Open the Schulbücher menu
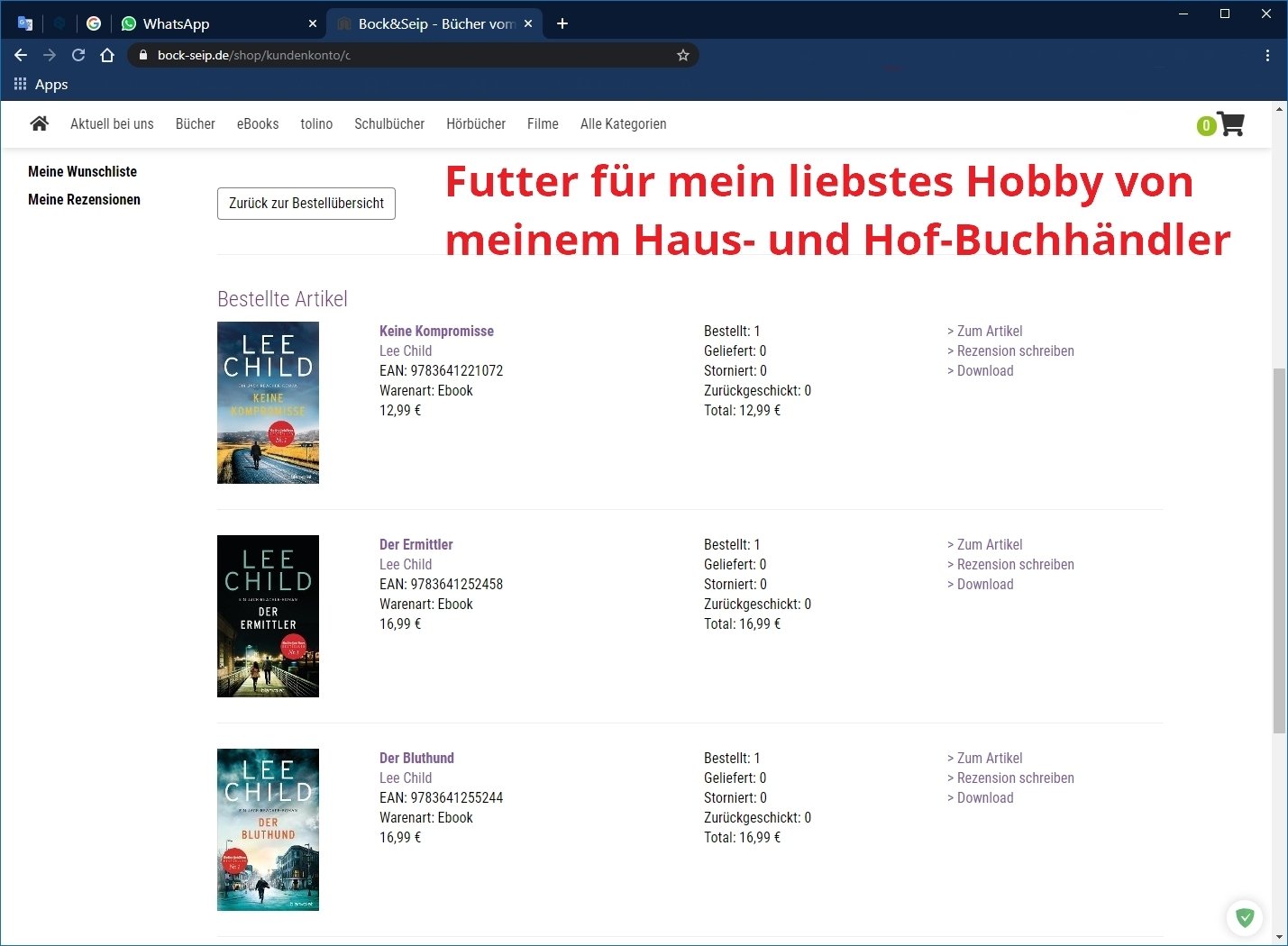This screenshot has height=946, width=1288. tap(389, 123)
